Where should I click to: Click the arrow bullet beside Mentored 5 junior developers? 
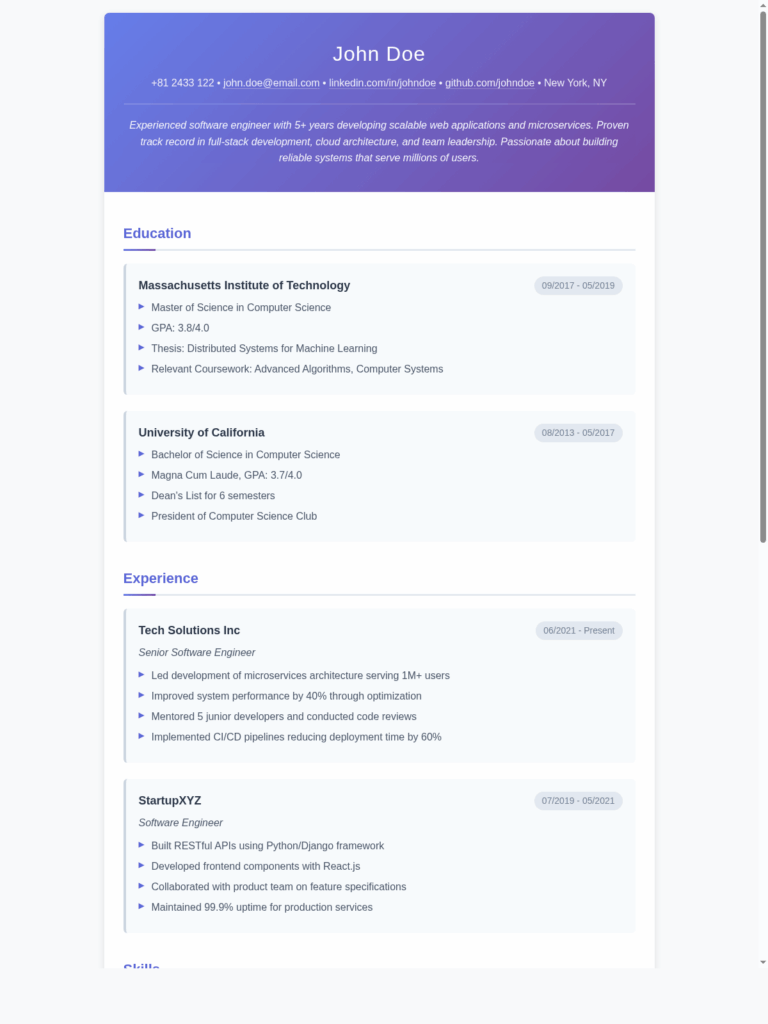141,716
